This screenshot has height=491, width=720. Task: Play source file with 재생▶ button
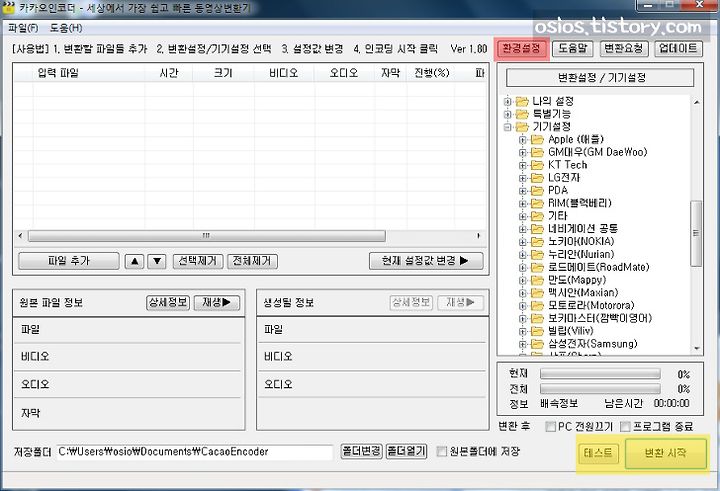[217, 302]
